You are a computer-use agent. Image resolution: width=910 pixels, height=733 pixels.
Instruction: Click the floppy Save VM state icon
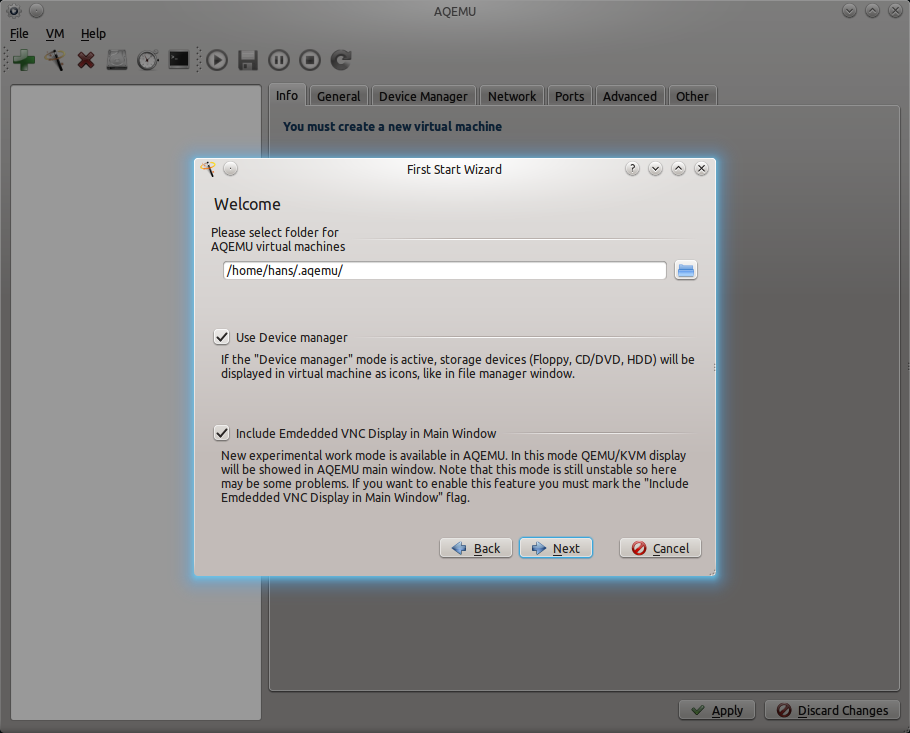[248, 60]
